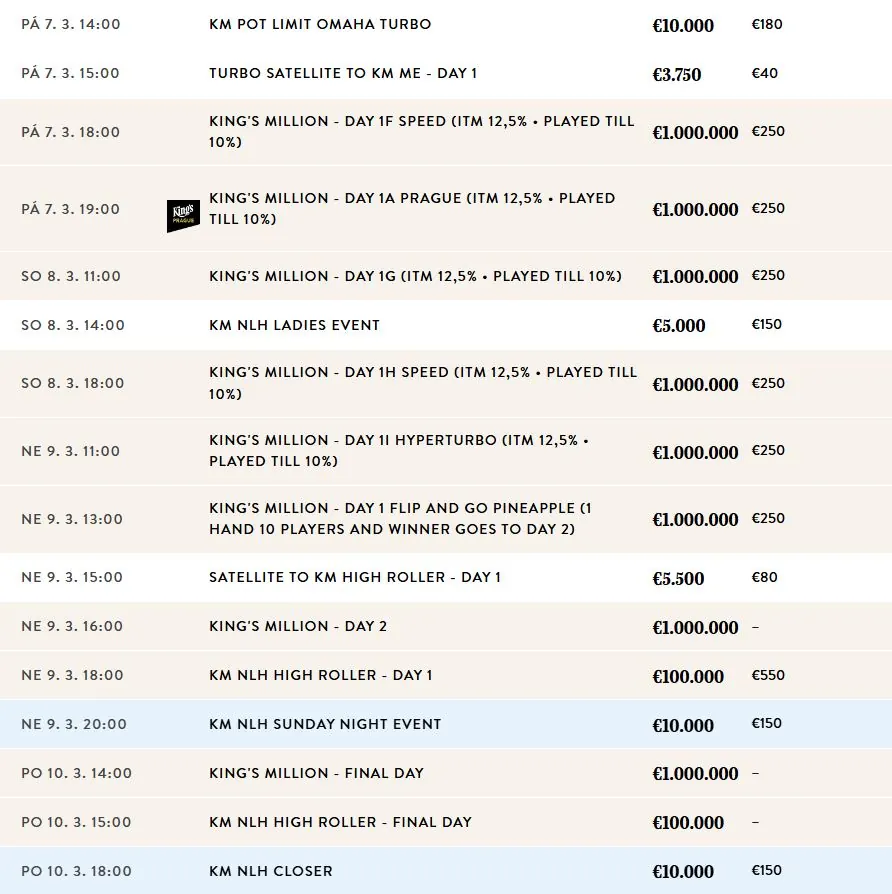Click the €550 buy-in amount
Viewport: 892px width, 894px height.
pyautogui.click(x=767, y=675)
